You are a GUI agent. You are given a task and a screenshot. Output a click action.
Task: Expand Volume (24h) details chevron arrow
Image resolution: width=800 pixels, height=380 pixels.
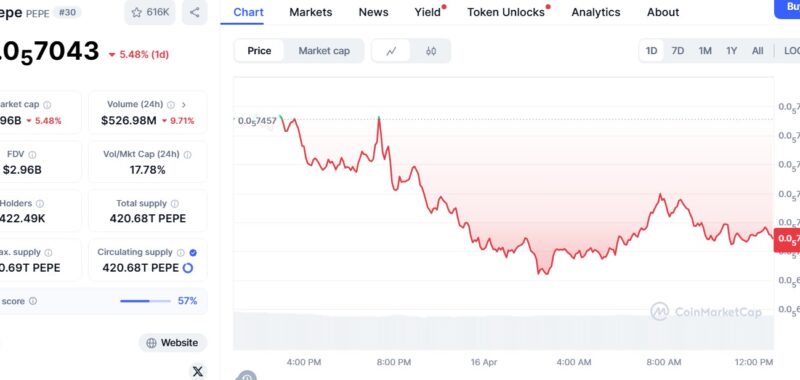pyautogui.click(x=184, y=105)
